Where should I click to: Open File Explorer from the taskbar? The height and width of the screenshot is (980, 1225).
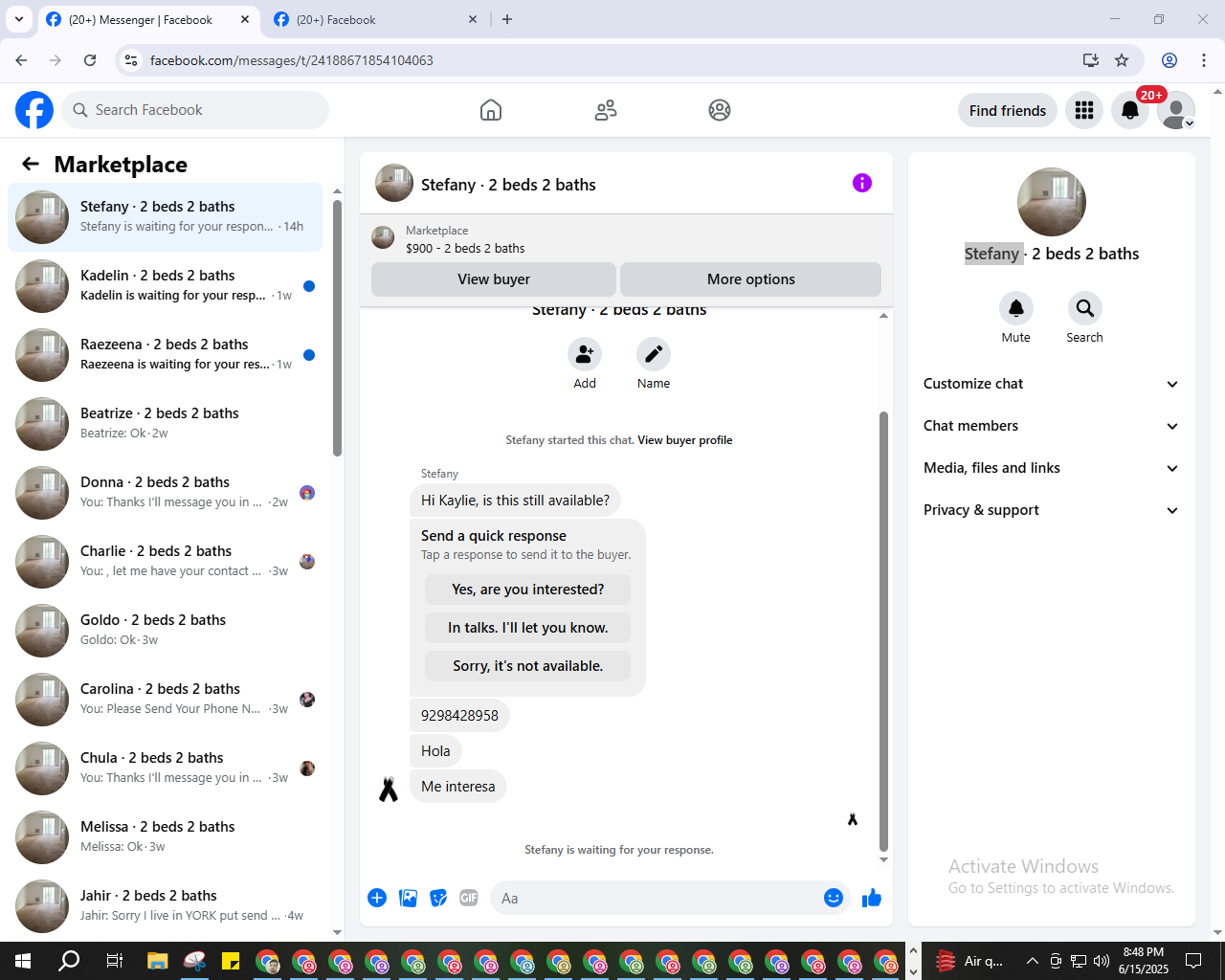[x=158, y=961]
